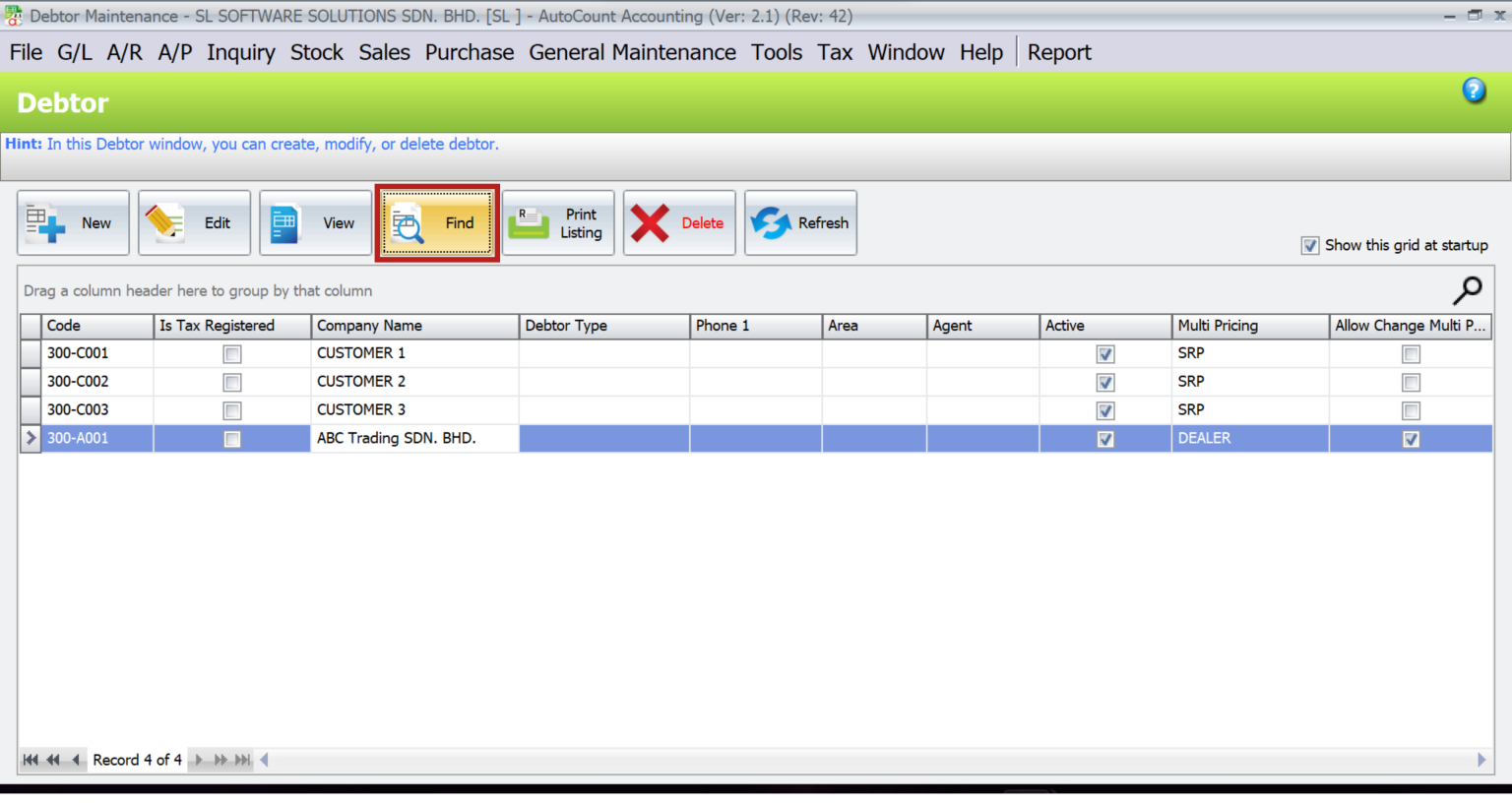The width and height of the screenshot is (1512, 803).
Task: Toggle Active checkbox for CUSTOMER 2
Action: 1105,383
